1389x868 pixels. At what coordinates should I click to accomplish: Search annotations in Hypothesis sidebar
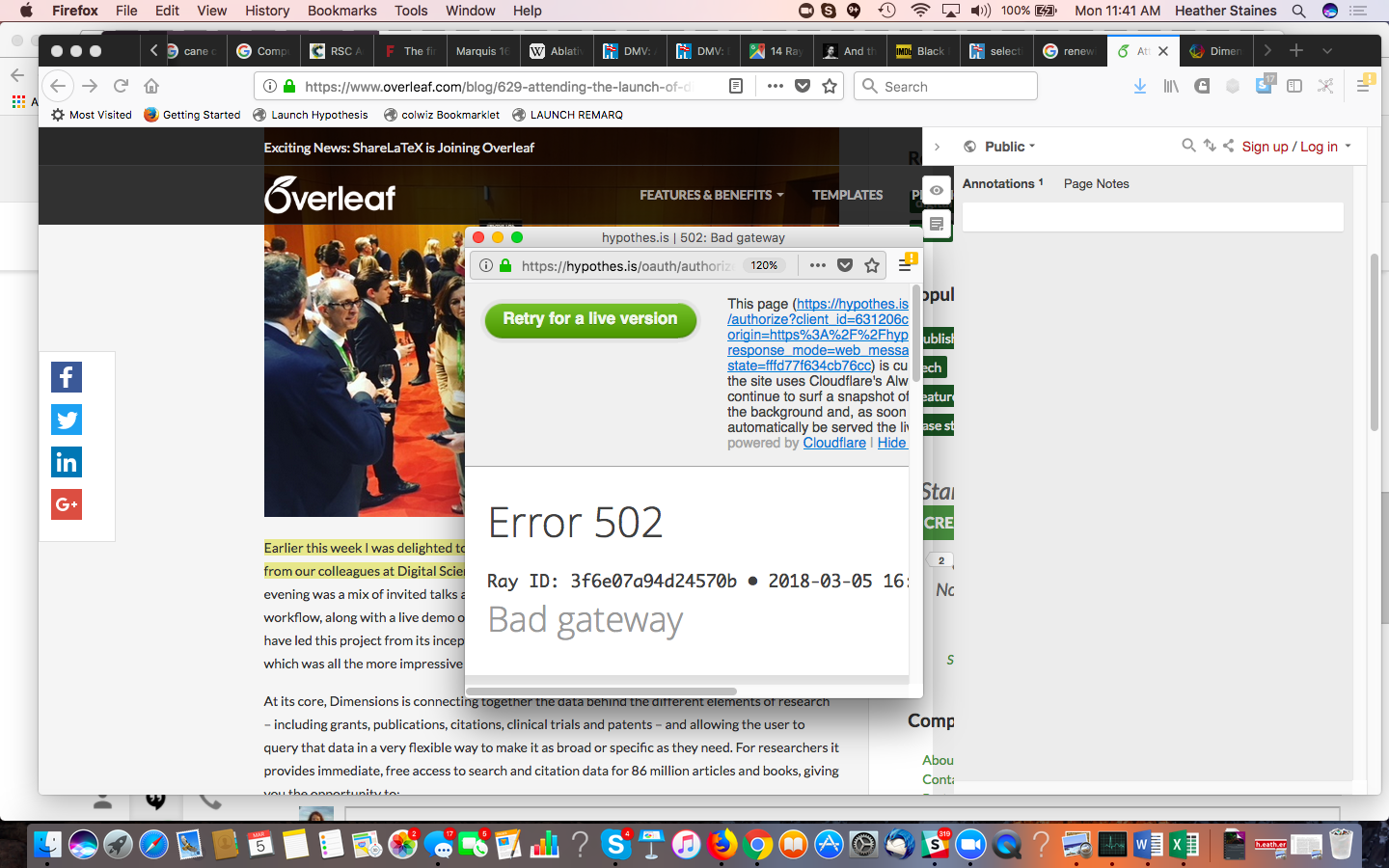1188,146
